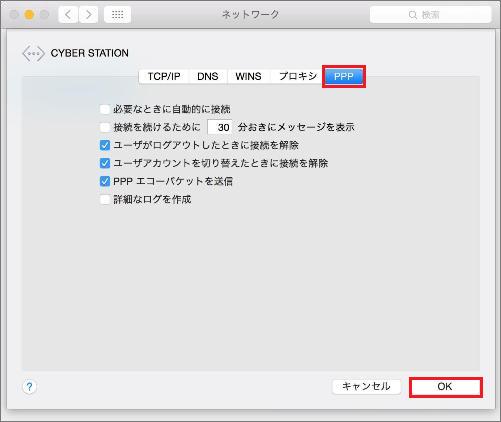Switch to the プロキシ tab
Viewport: 501px width, 422px height.
pos(297,76)
